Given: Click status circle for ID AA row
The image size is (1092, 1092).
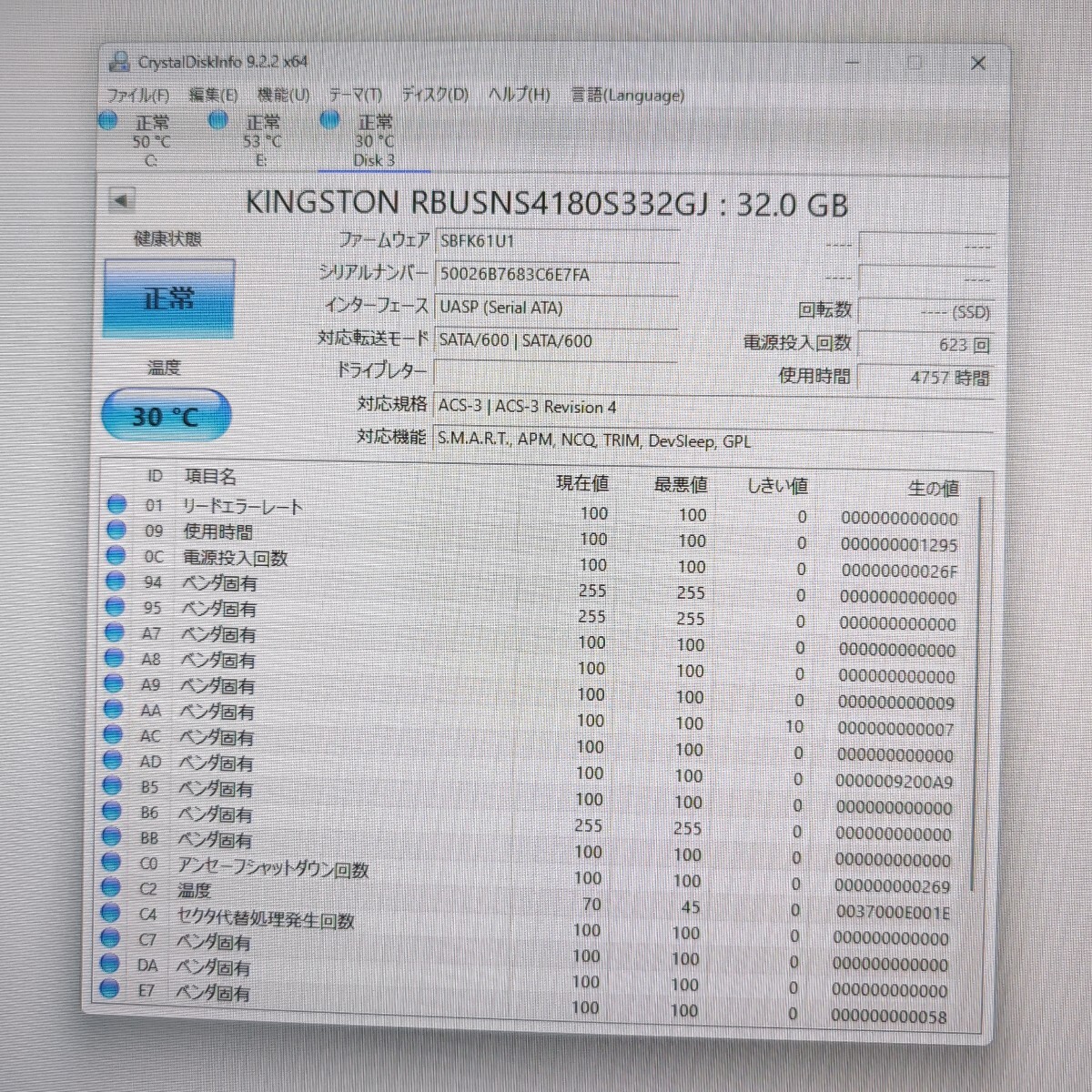Looking at the screenshot, I should pyautogui.click(x=113, y=708).
